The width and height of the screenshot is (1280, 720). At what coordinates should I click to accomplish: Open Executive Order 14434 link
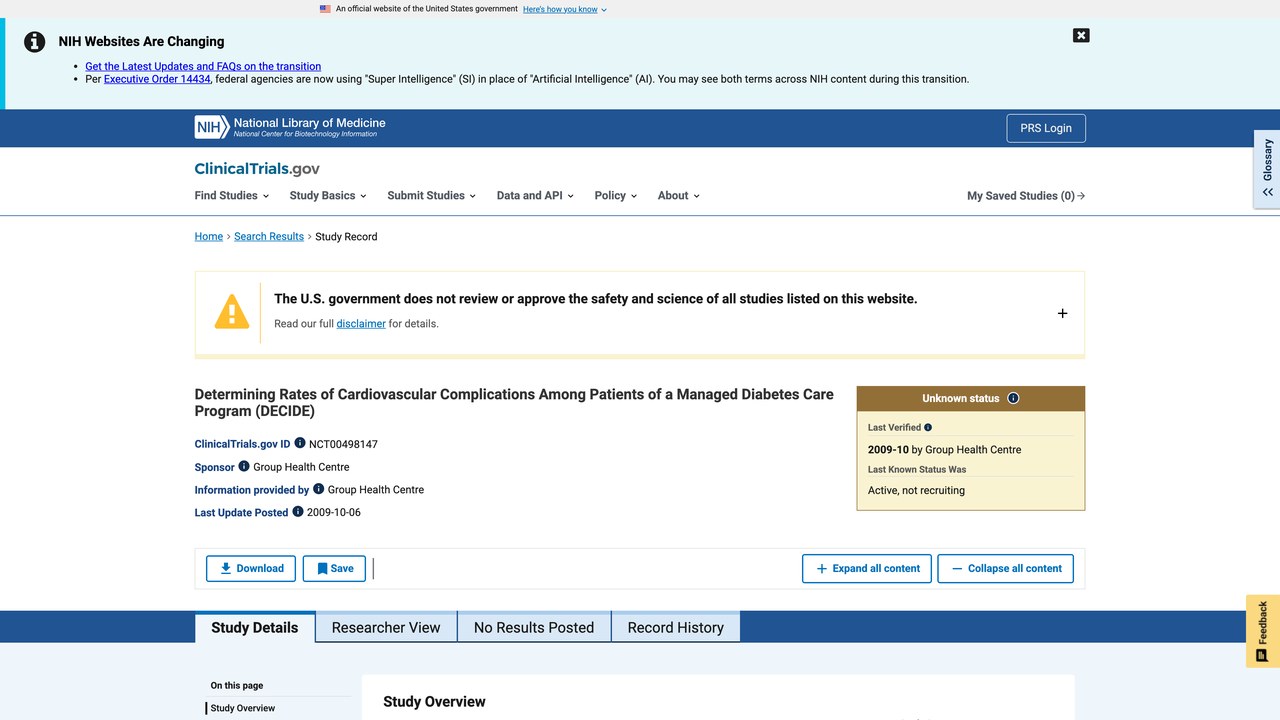157,79
